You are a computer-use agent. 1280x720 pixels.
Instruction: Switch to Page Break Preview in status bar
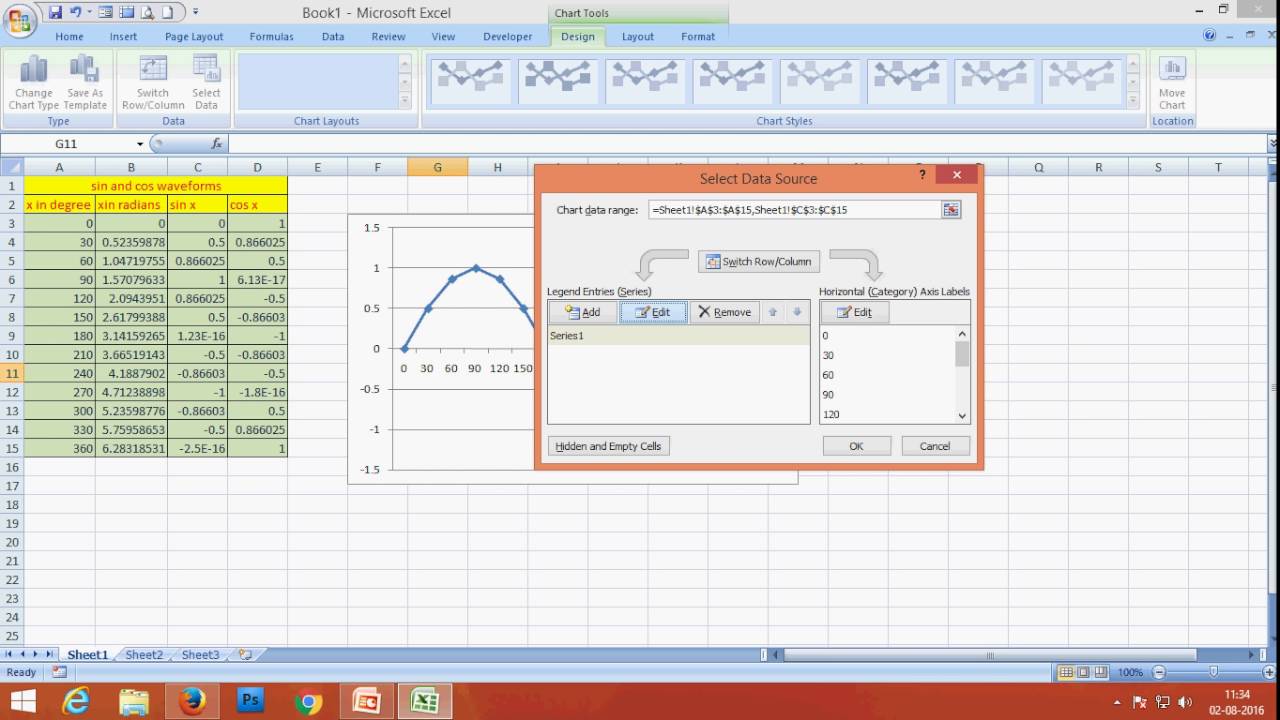point(1100,673)
